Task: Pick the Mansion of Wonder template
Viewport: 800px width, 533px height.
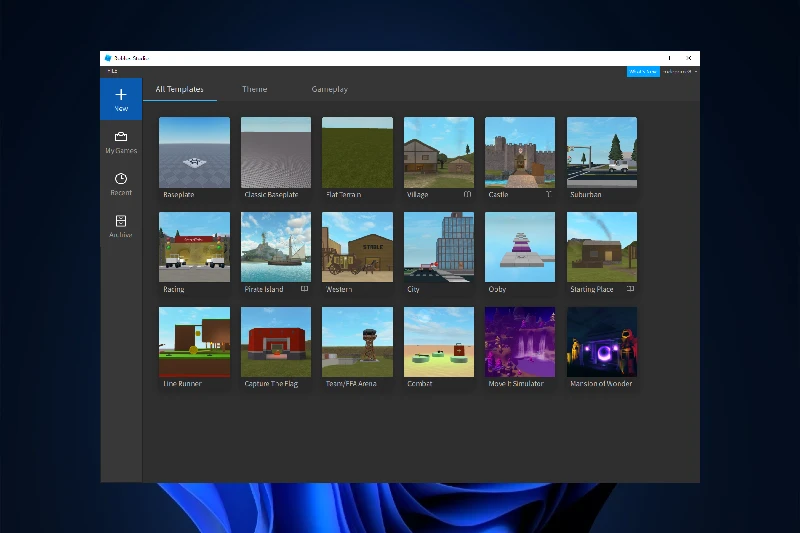Action: [x=601, y=342]
